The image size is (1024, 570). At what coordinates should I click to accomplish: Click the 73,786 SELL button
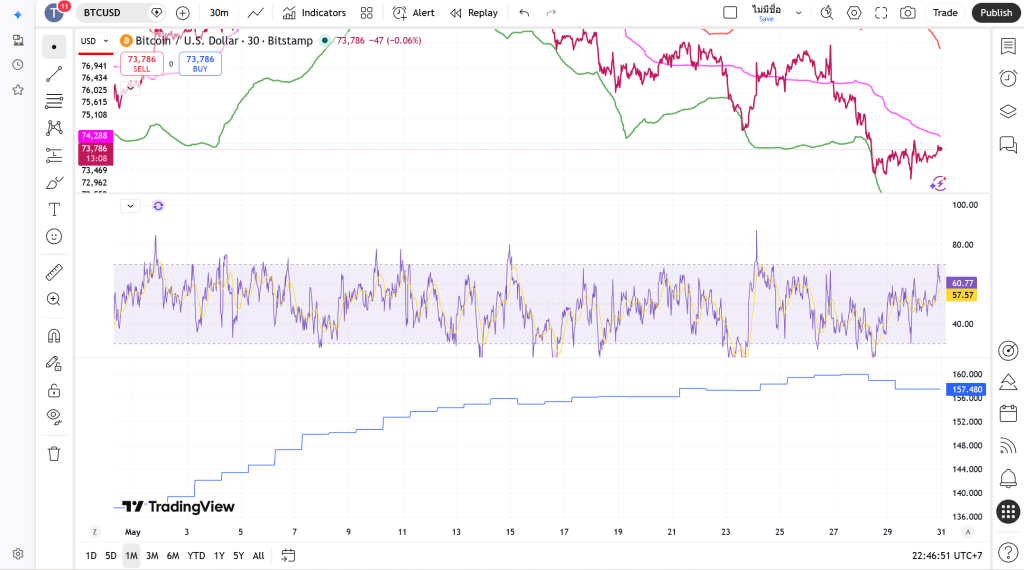[142, 63]
